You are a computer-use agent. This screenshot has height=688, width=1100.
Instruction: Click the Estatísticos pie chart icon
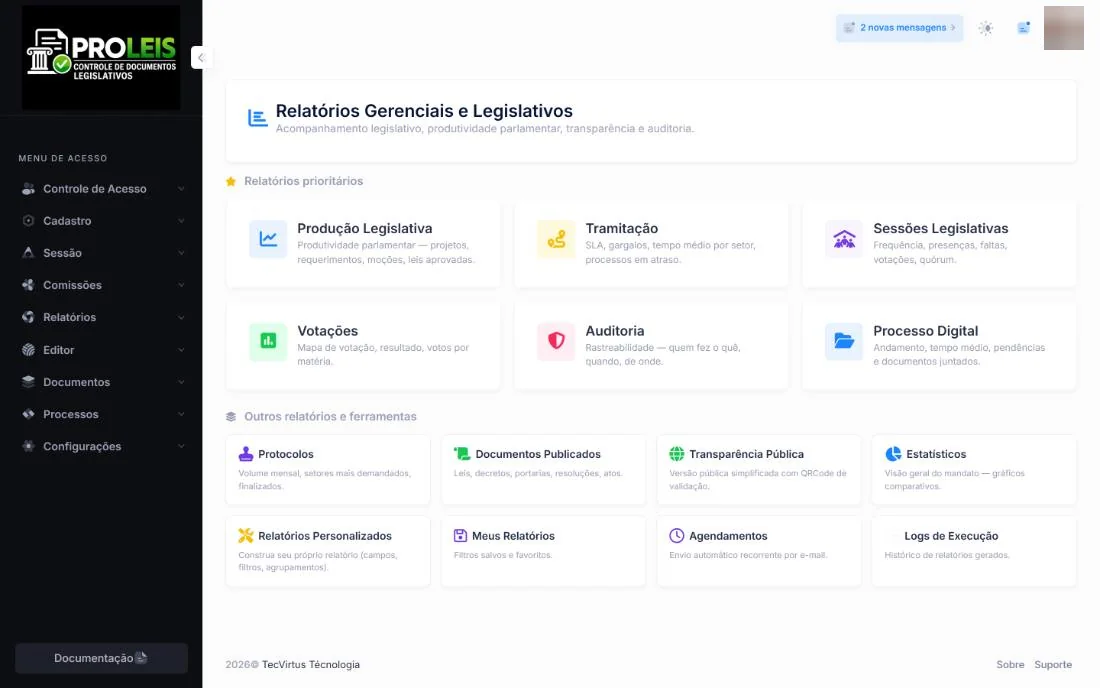(x=892, y=454)
